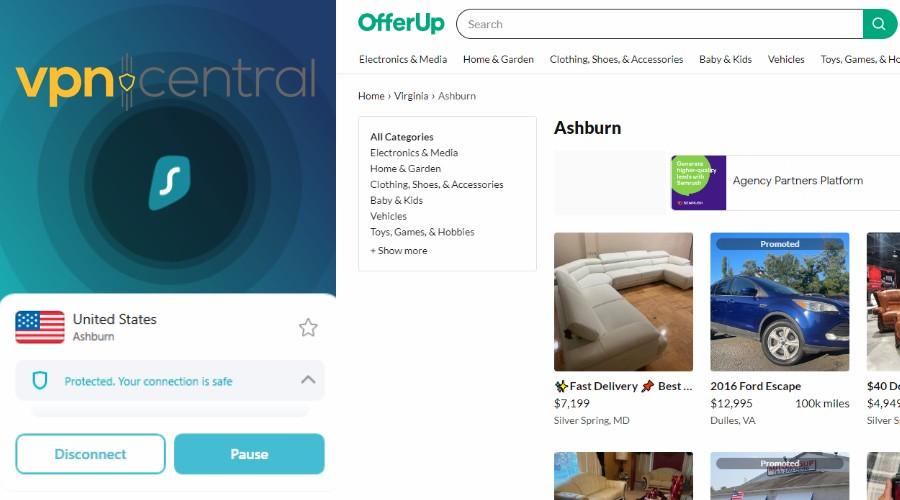900x500 pixels.
Task: Click the Disconnect button
Action: (x=90, y=454)
